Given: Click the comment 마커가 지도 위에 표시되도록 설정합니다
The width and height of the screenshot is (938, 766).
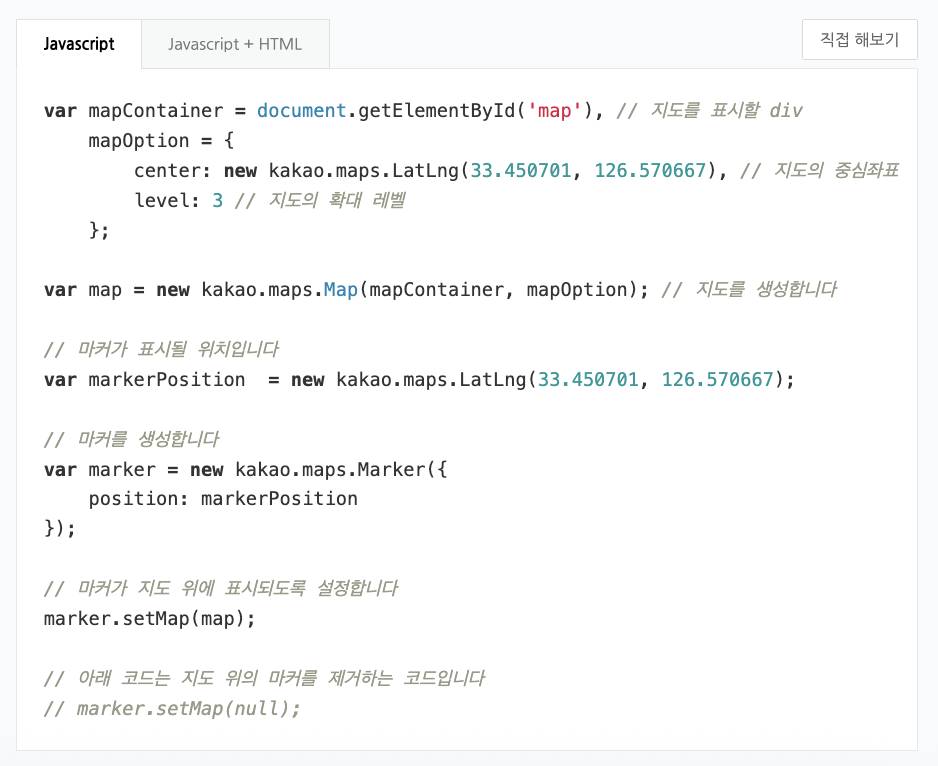Looking at the screenshot, I should point(221,588).
